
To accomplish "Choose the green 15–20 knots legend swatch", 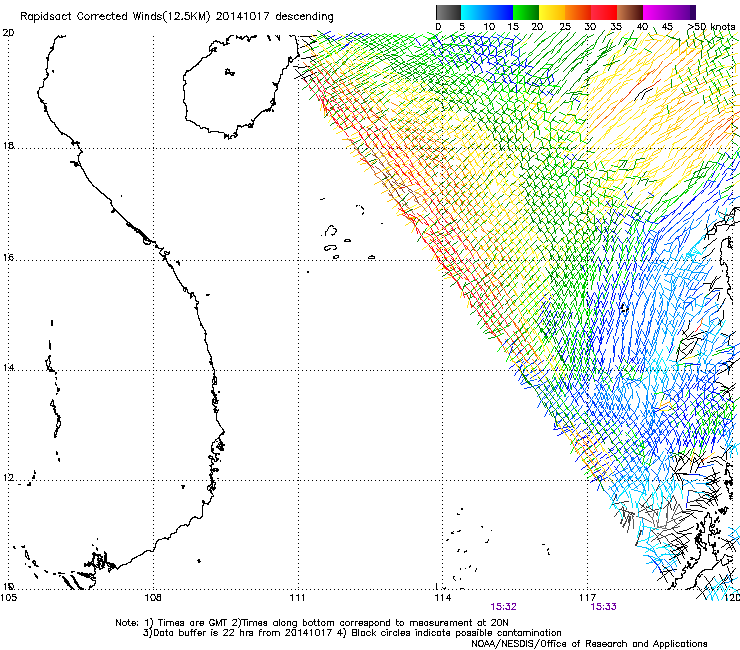I will [526, 12].
